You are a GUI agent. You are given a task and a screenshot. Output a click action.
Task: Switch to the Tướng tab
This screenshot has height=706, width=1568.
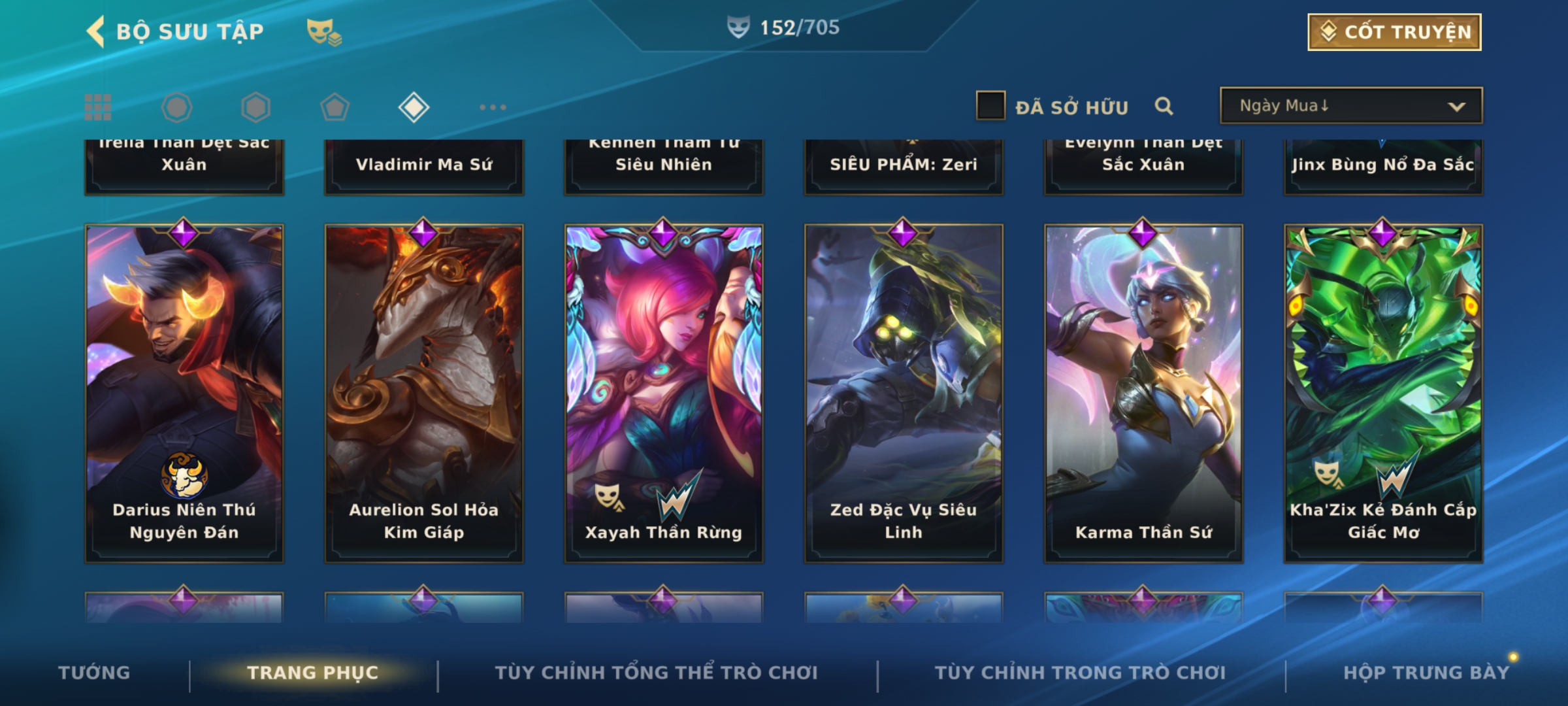tap(94, 672)
